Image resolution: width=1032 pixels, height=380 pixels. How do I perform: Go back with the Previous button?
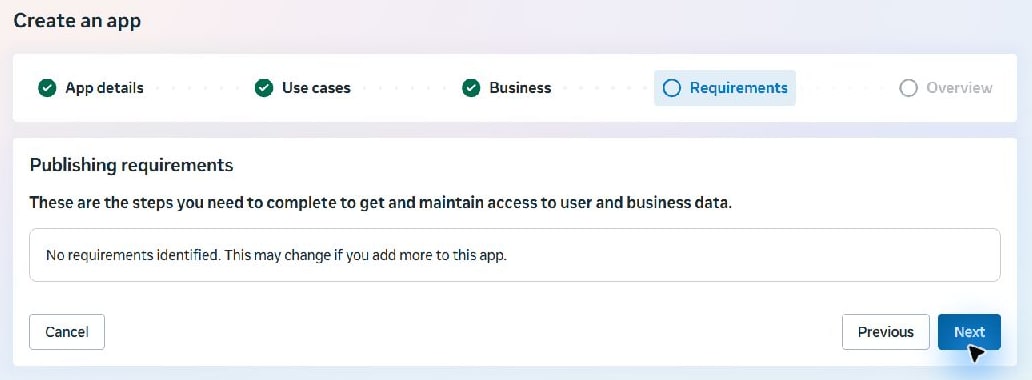(885, 332)
